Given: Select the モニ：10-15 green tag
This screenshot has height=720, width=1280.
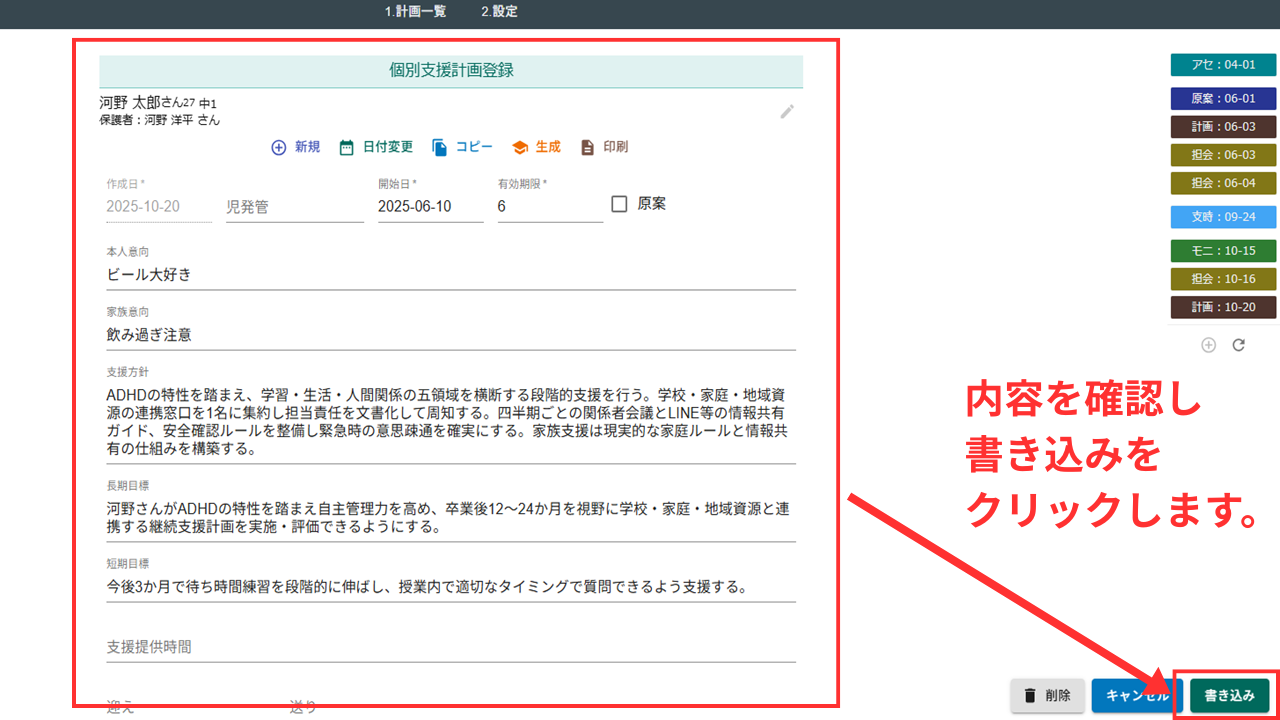Looking at the screenshot, I should (x=1223, y=250).
